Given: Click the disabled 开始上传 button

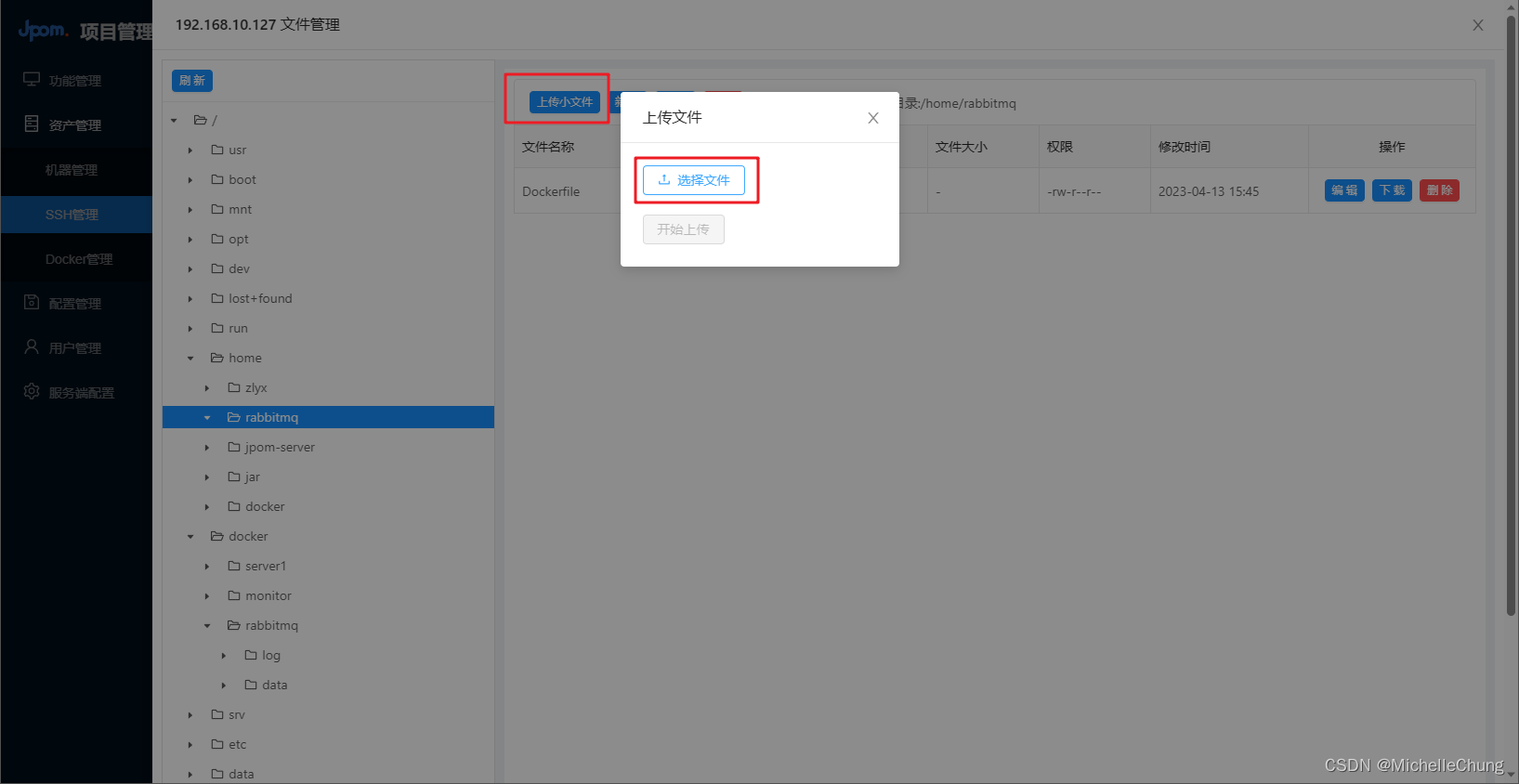Looking at the screenshot, I should coord(683,229).
